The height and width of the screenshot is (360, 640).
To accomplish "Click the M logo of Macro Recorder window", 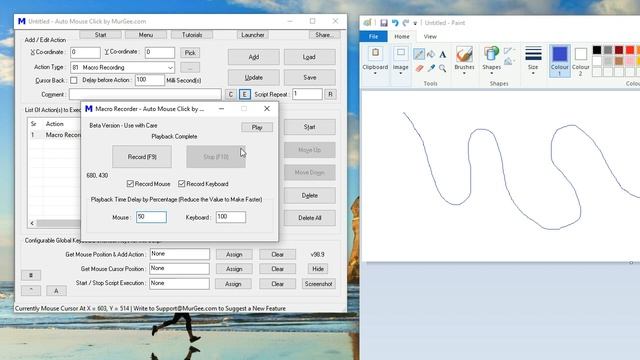I will click(x=89, y=109).
